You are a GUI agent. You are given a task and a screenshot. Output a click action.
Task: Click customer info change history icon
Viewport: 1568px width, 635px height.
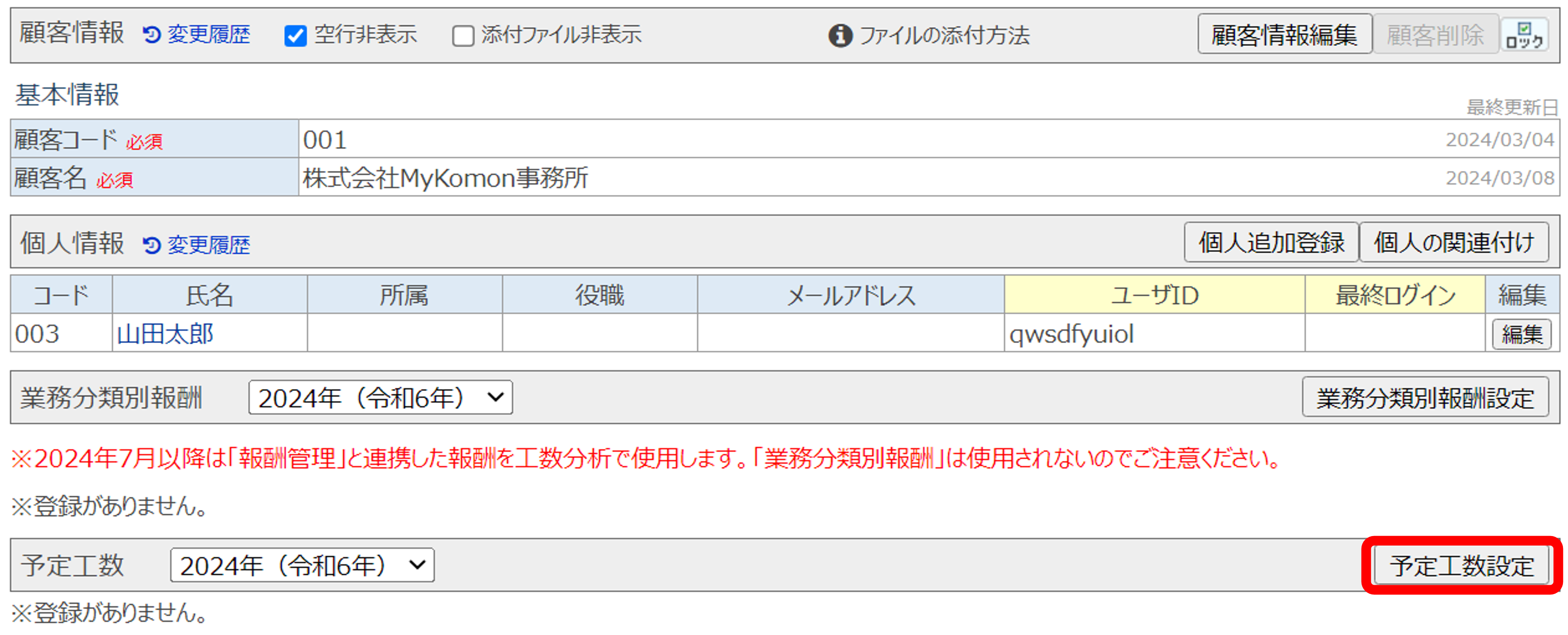pyautogui.click(x=152, y=35)
